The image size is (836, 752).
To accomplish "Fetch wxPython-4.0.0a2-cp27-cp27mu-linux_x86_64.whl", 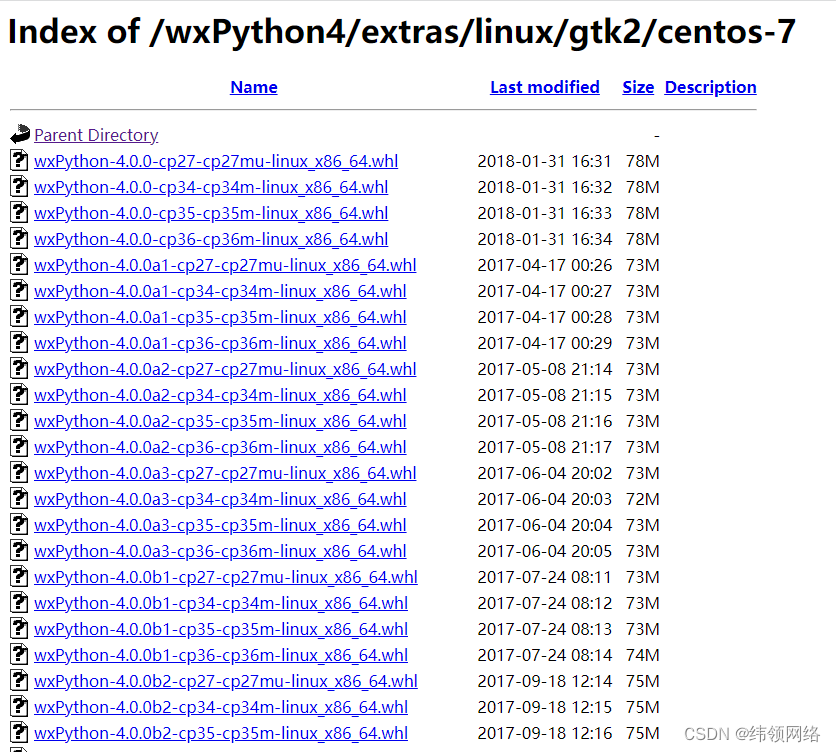I will (225, 369).
